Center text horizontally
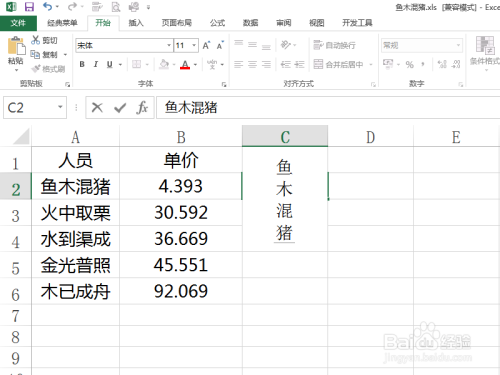The image size is (500, 375). coord(252,64)
